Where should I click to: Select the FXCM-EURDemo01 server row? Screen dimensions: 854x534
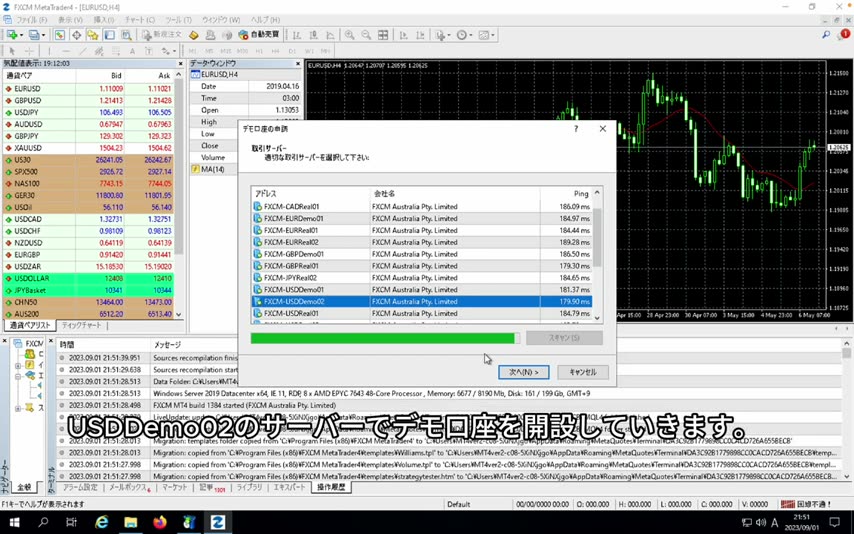click(422, 219)
